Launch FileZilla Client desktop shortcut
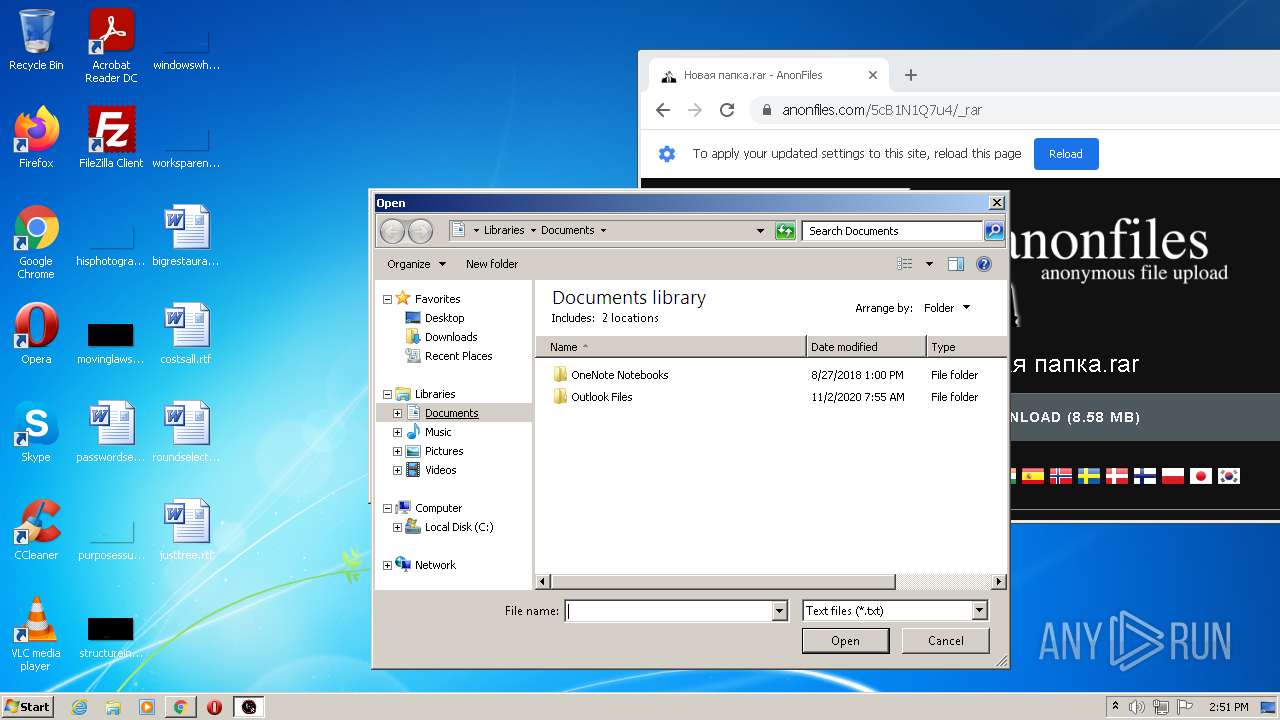1280x720 pixels. pos(111,138)
